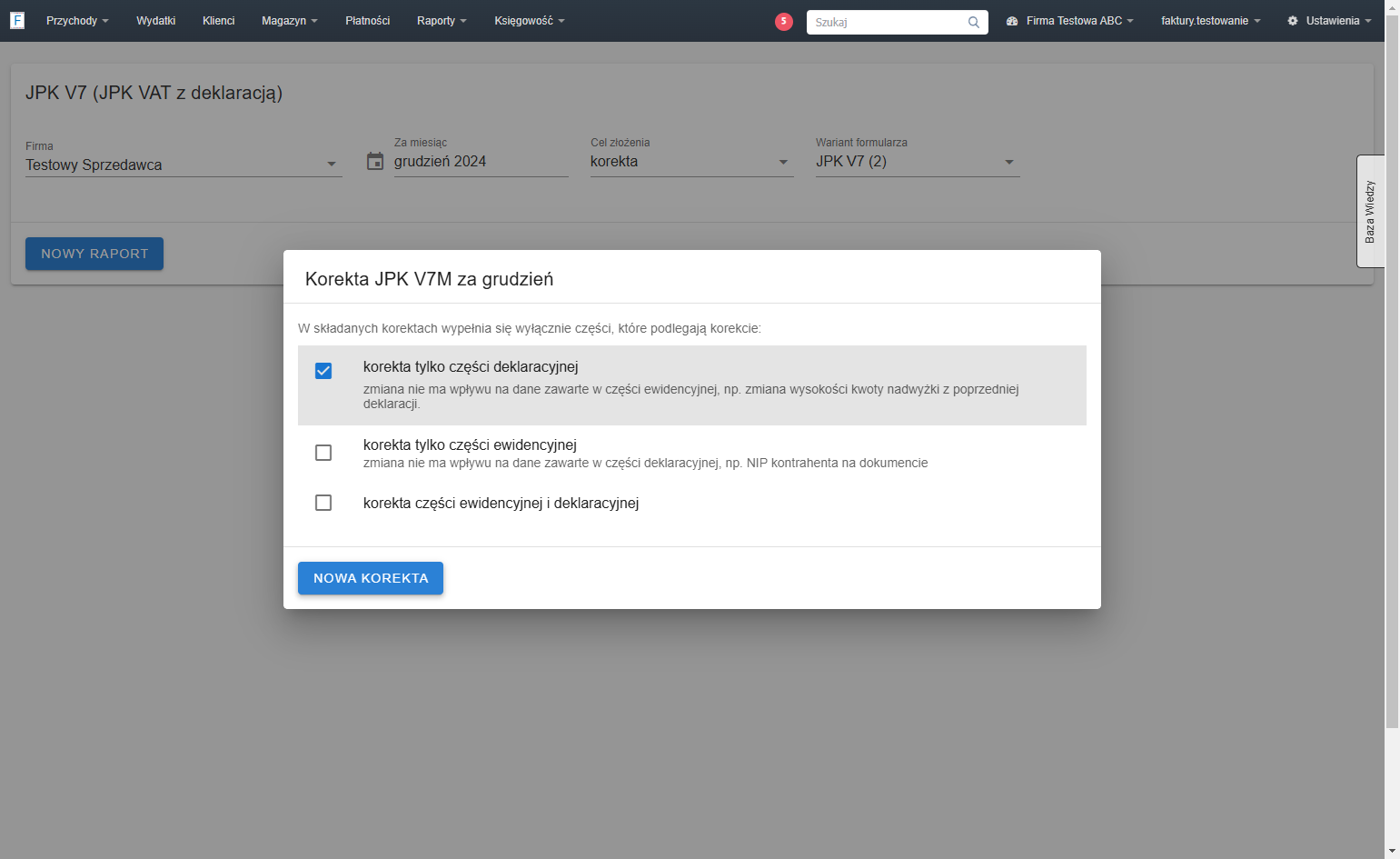Screen dimensions: 1400x859
Task: Open the Przychody menu
Action: click(x=77, y=21)
